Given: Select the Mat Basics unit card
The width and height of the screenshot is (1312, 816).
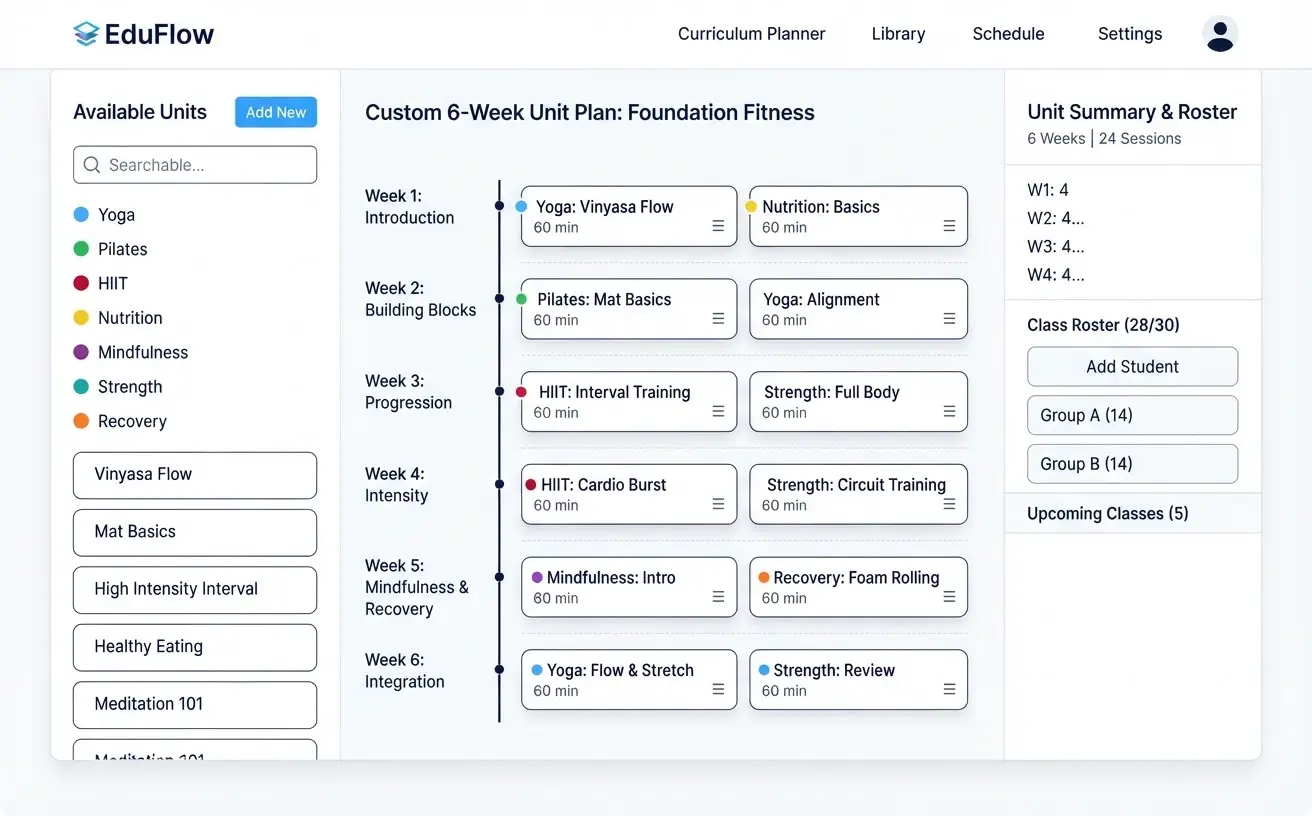Looking at the screenshot, I should [x=195, y=532].
